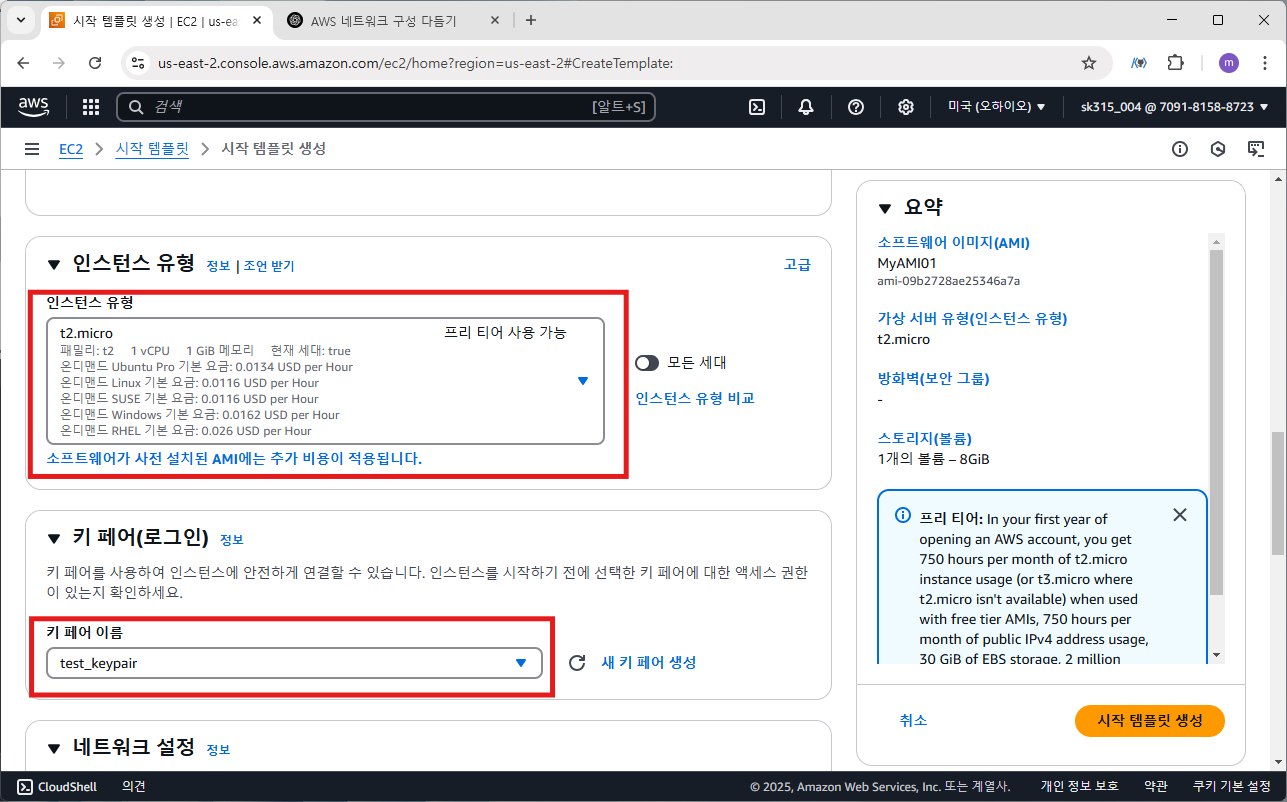1287x802 pixels.
Task: Click the main page vertical scrollbar
Action: pyautogui.click(x=1277, y=493)
